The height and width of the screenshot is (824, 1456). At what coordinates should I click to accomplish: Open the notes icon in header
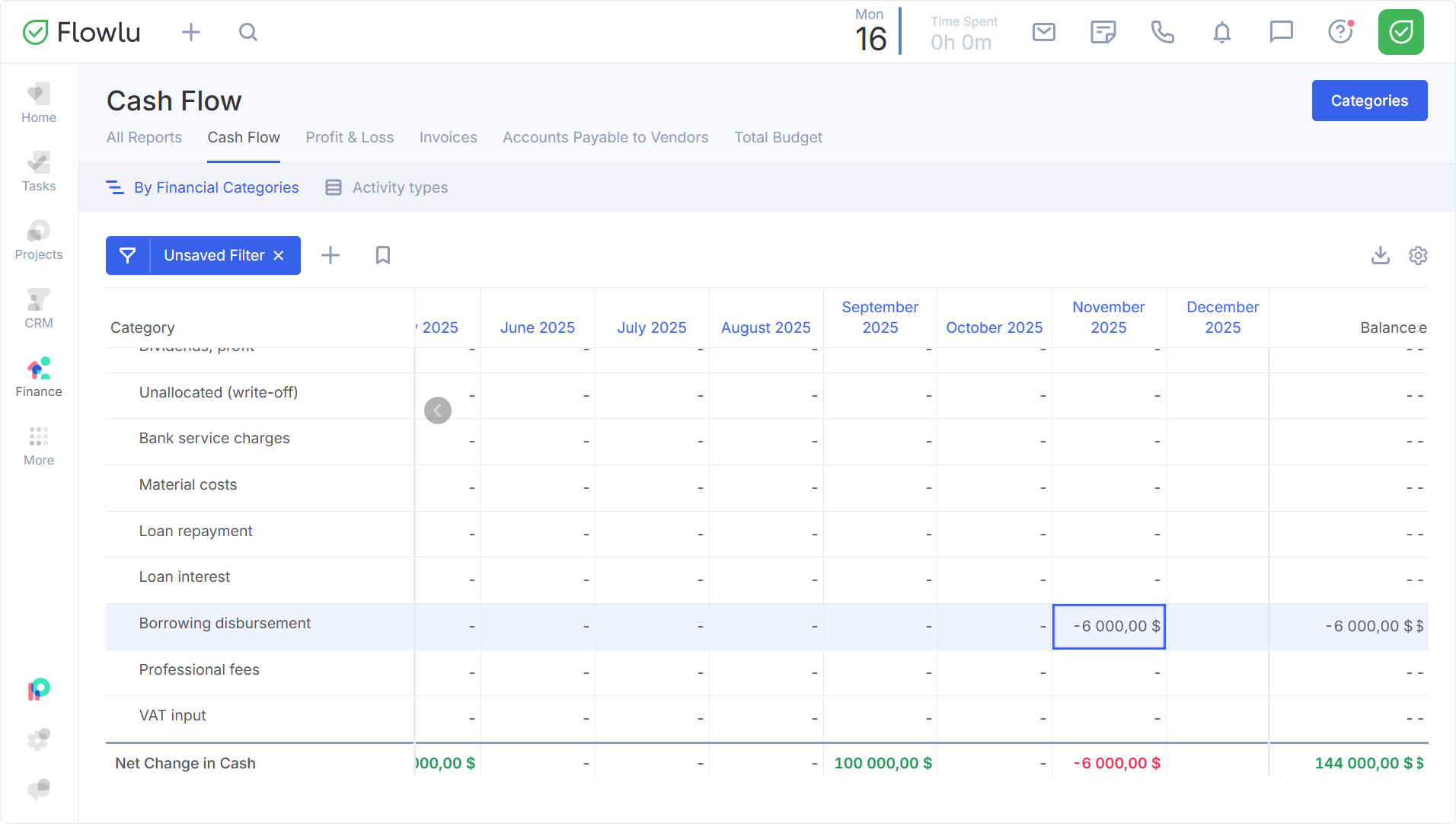point(1103,32)
